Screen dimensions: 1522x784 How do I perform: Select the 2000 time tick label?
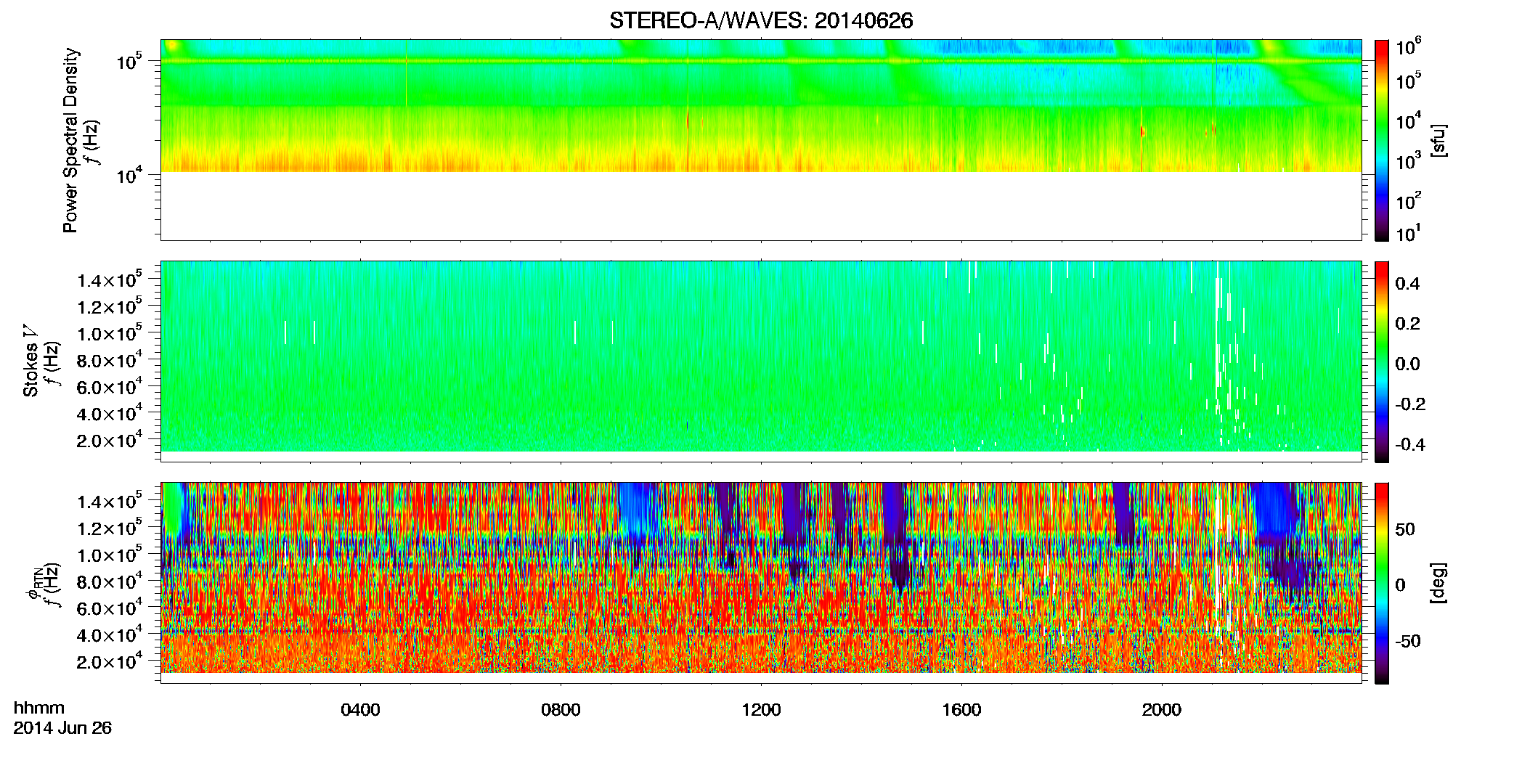[x=1162, y=710]
